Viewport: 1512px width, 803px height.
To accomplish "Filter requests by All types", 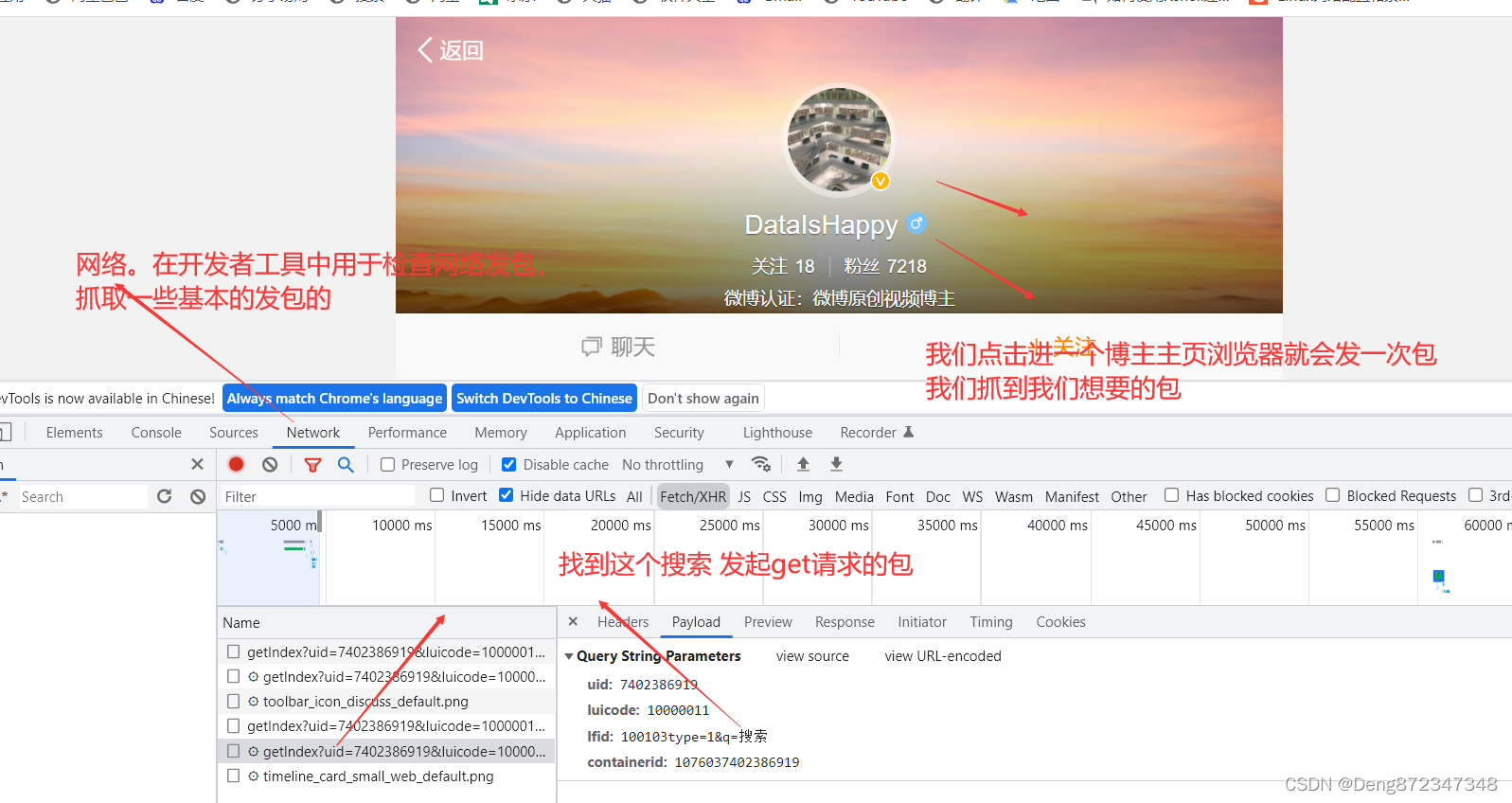I will [x=634, y=496].
